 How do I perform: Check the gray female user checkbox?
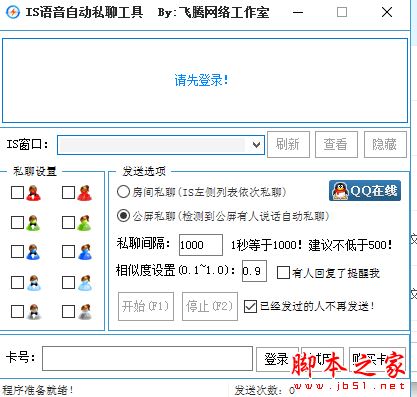tap(68, 312)
